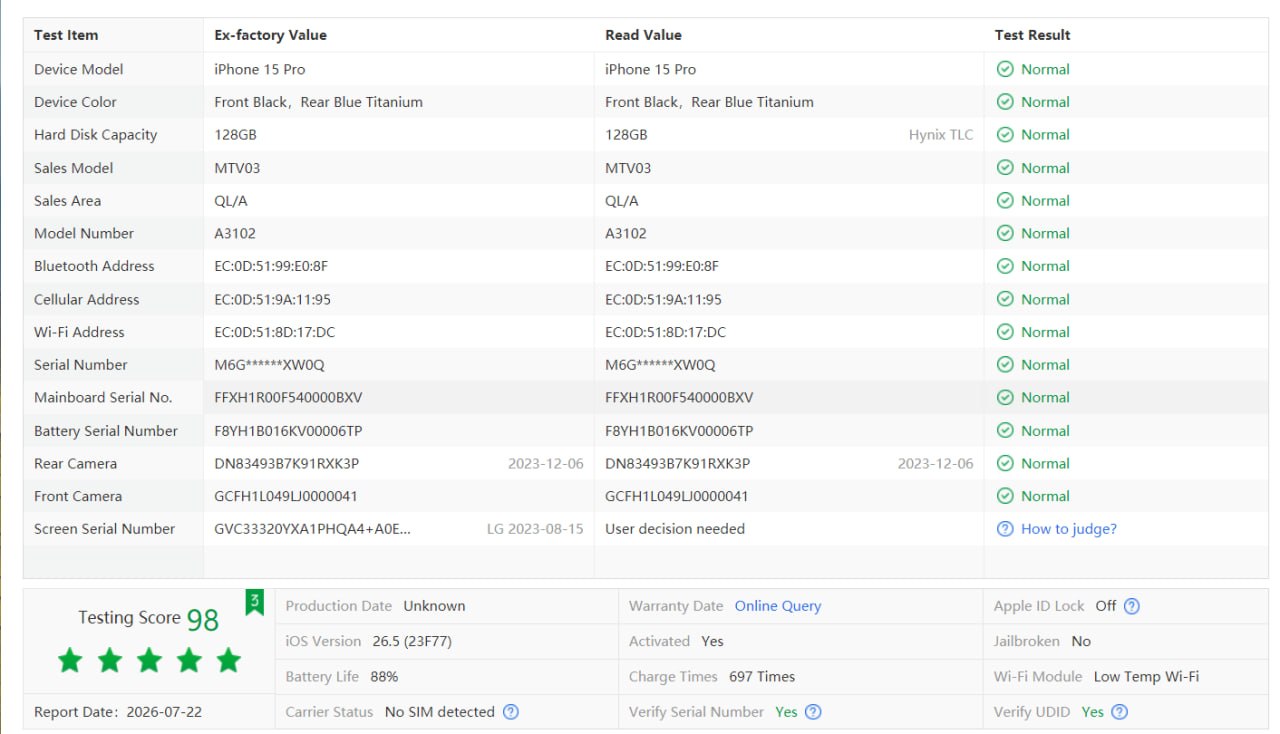Screen dimensions: 1280x734
Task: Click the Jailbroken No value
Action: (x=1081, y=641)
